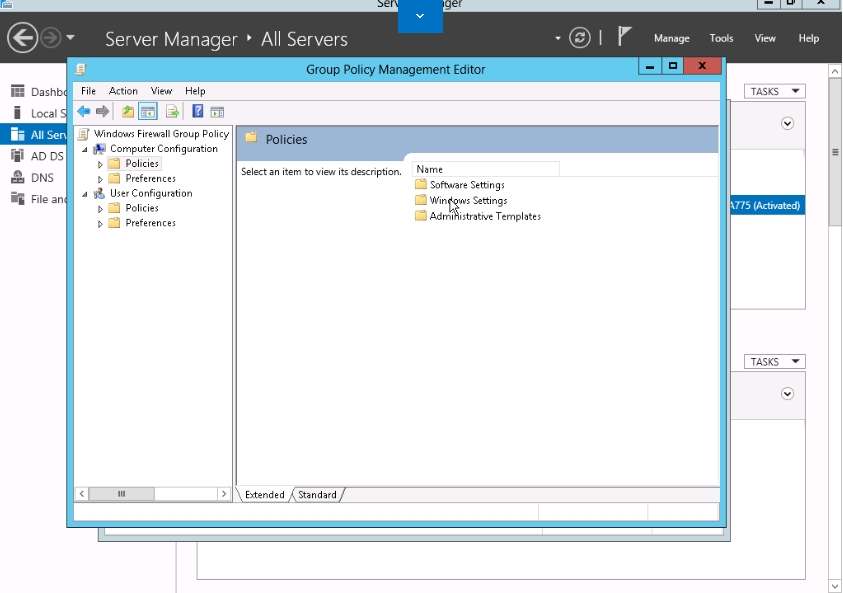The image size is (843, 593).
Task: Click the Name column header
Action: click(486, 169)
